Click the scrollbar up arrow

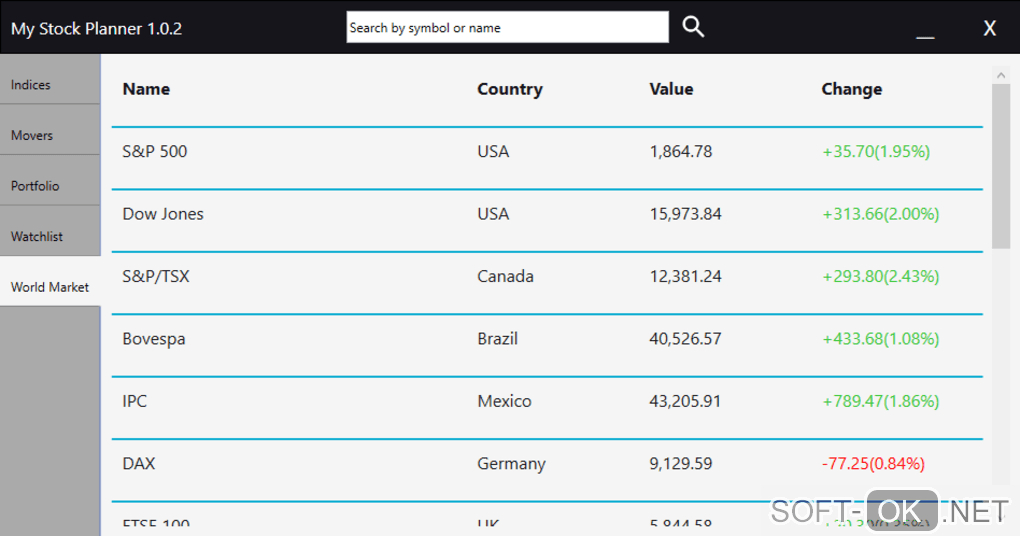[1001, 75]
